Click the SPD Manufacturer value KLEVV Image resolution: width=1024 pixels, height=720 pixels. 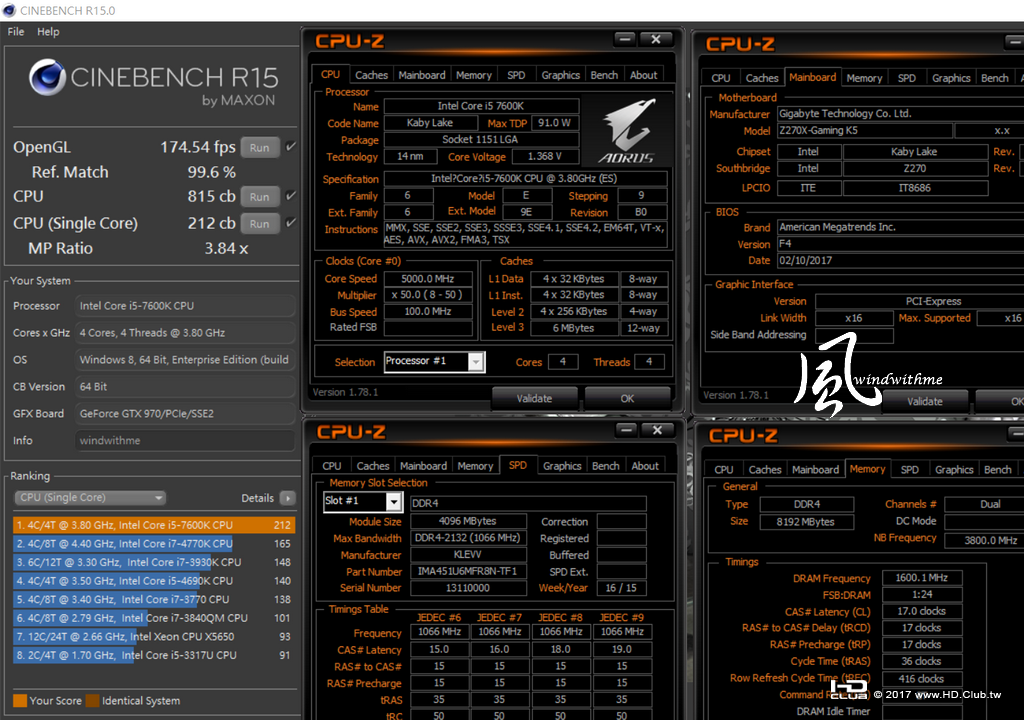(x=468, y=554)
